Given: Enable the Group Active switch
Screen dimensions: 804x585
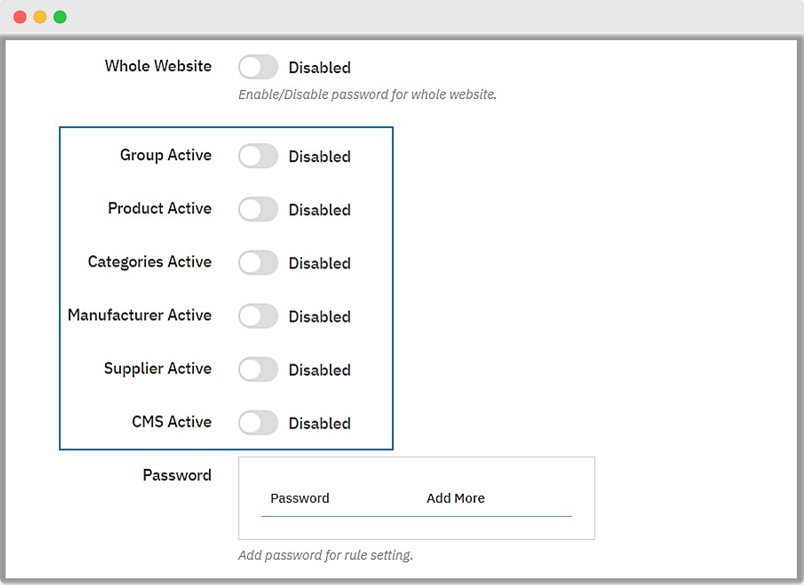Looking at the screenshot, I should [x=257, y=156].
